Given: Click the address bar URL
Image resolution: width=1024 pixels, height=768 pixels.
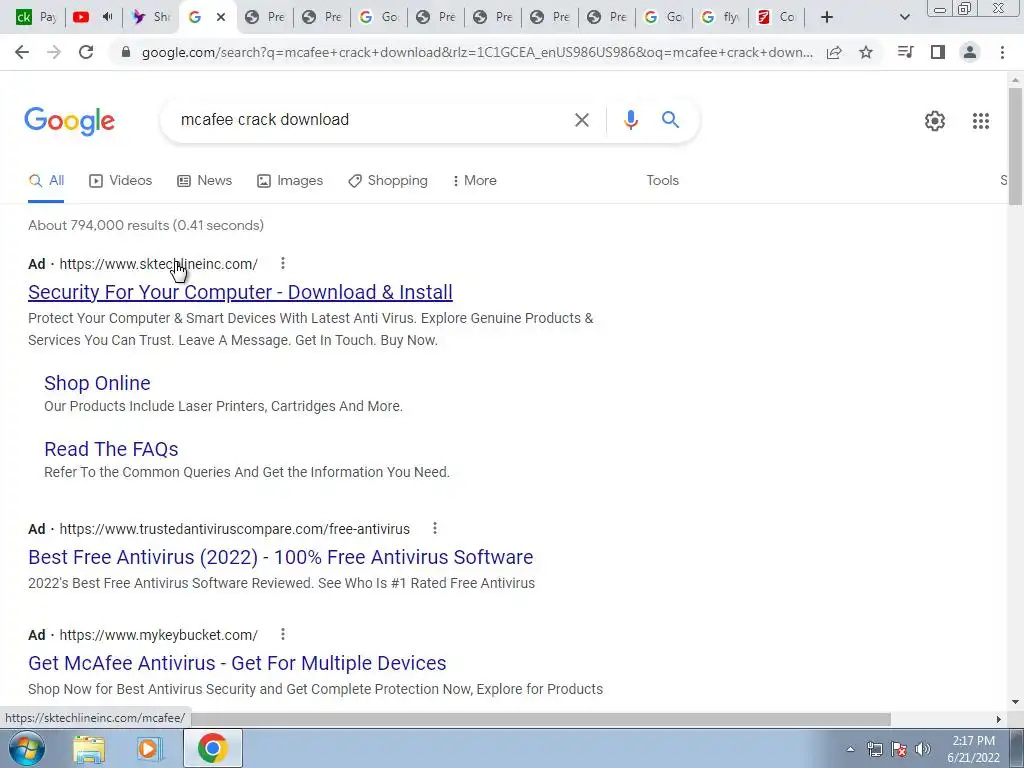Looking at the screenshot, I should click(477, 52).
